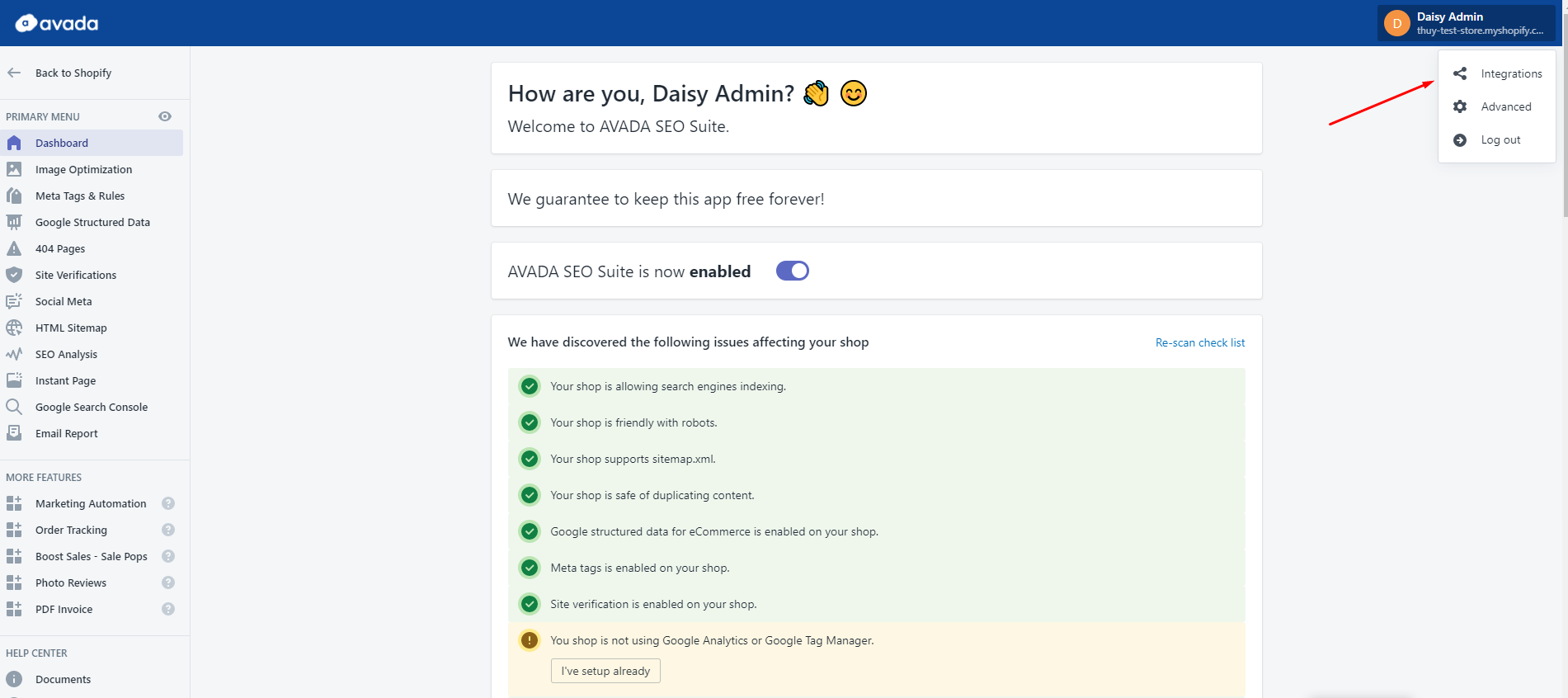Click the Boost Sales grid icon
The height and width of the screenshot is (698, 1568).
14,556
